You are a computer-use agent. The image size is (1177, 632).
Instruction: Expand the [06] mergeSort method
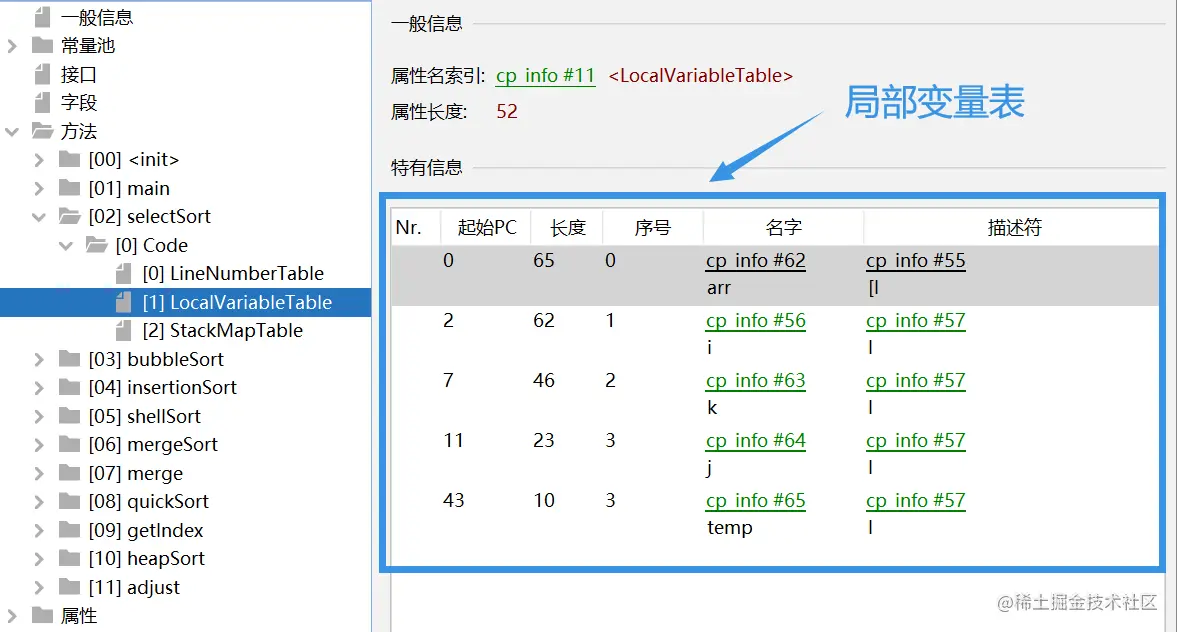[39, 445]
